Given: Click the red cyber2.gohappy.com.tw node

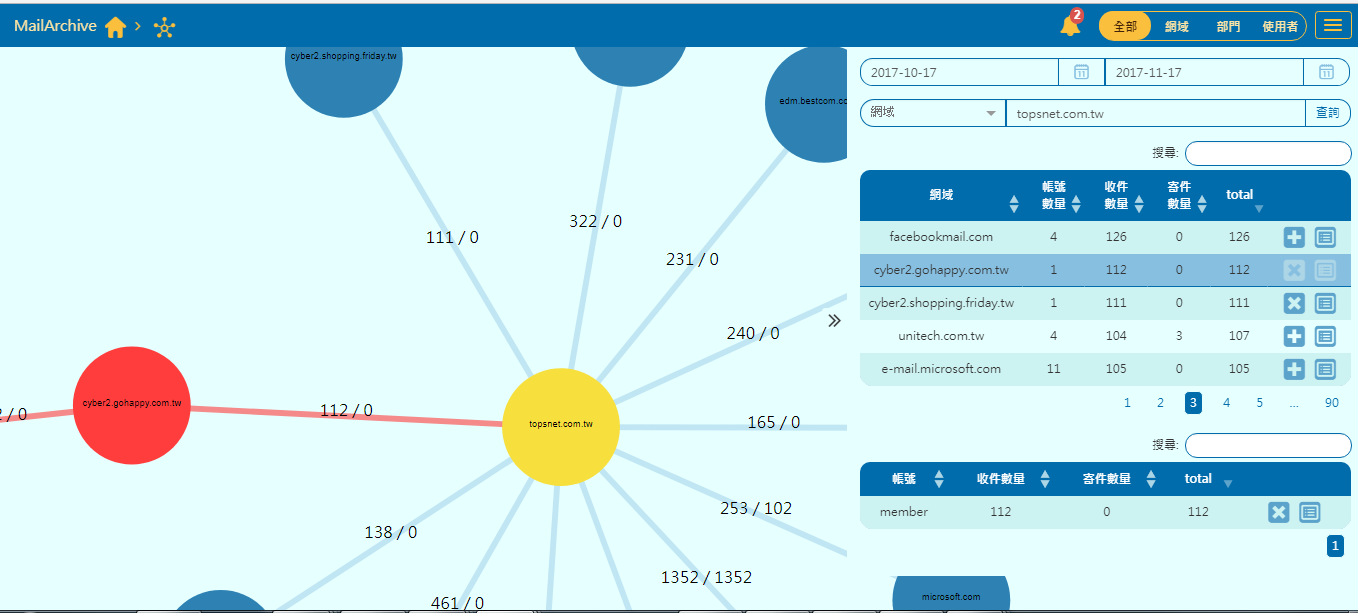Looking at the screenshot, I should (132, 405).
